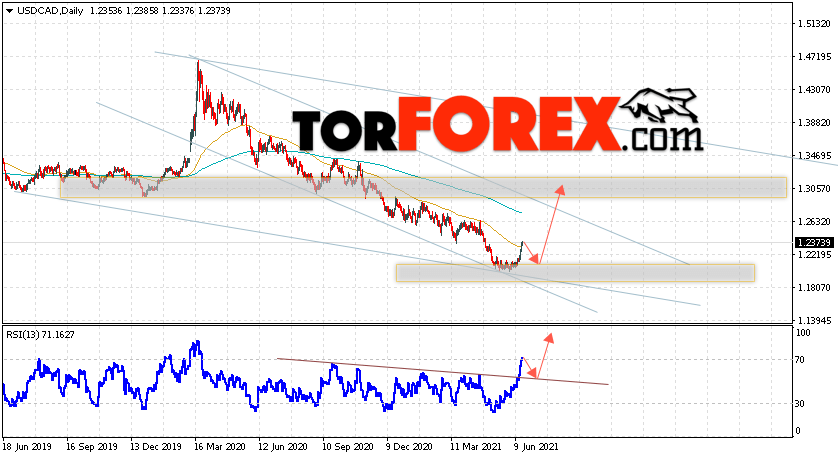
Task: Click price scale value 1.47195
Action: [x=814, y=57]
